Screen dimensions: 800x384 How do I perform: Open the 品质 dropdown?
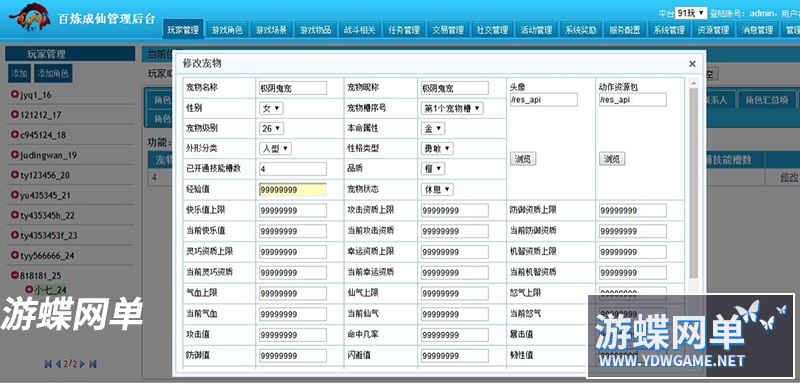(x=433, y=169)
